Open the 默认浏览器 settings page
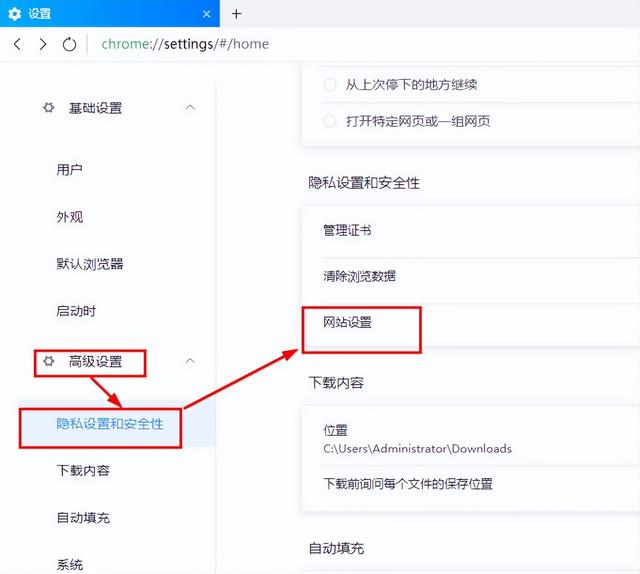 [x=90, y=264]
